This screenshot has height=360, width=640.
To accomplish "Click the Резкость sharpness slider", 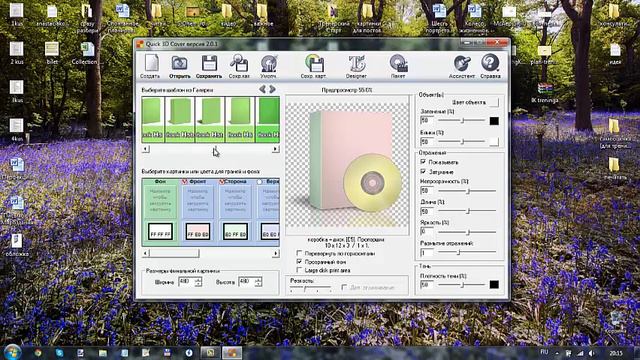I will point(311,289).
